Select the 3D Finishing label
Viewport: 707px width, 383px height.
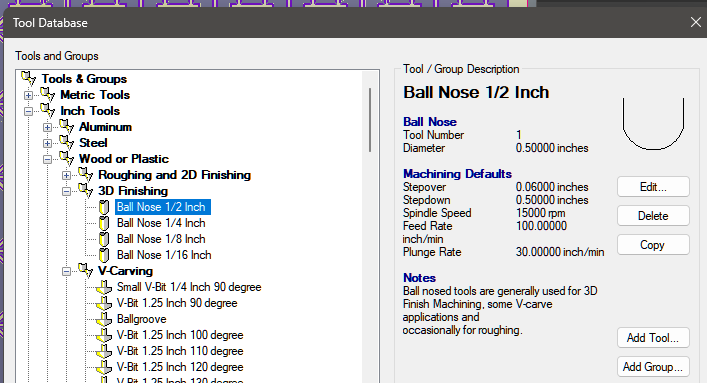click(133, 191)
